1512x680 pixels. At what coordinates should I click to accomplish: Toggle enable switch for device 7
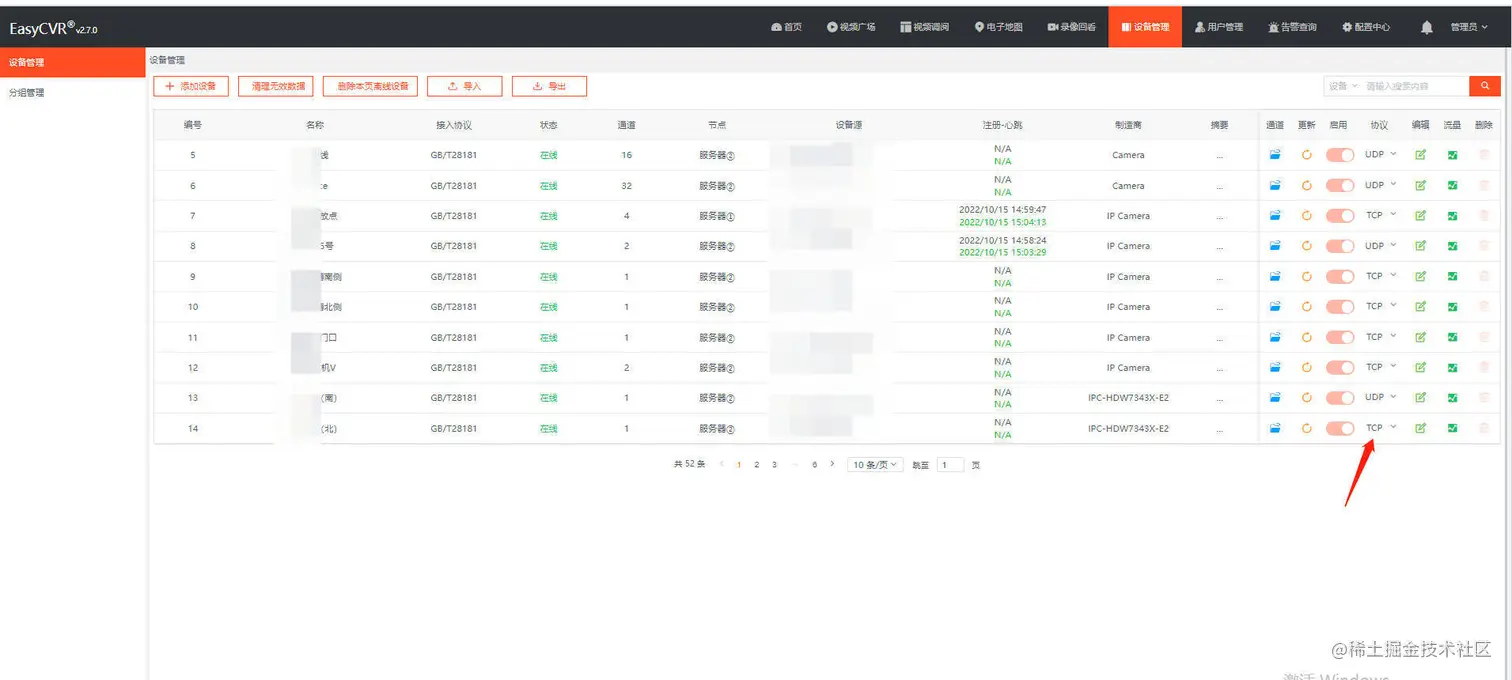click(1340, 215)
